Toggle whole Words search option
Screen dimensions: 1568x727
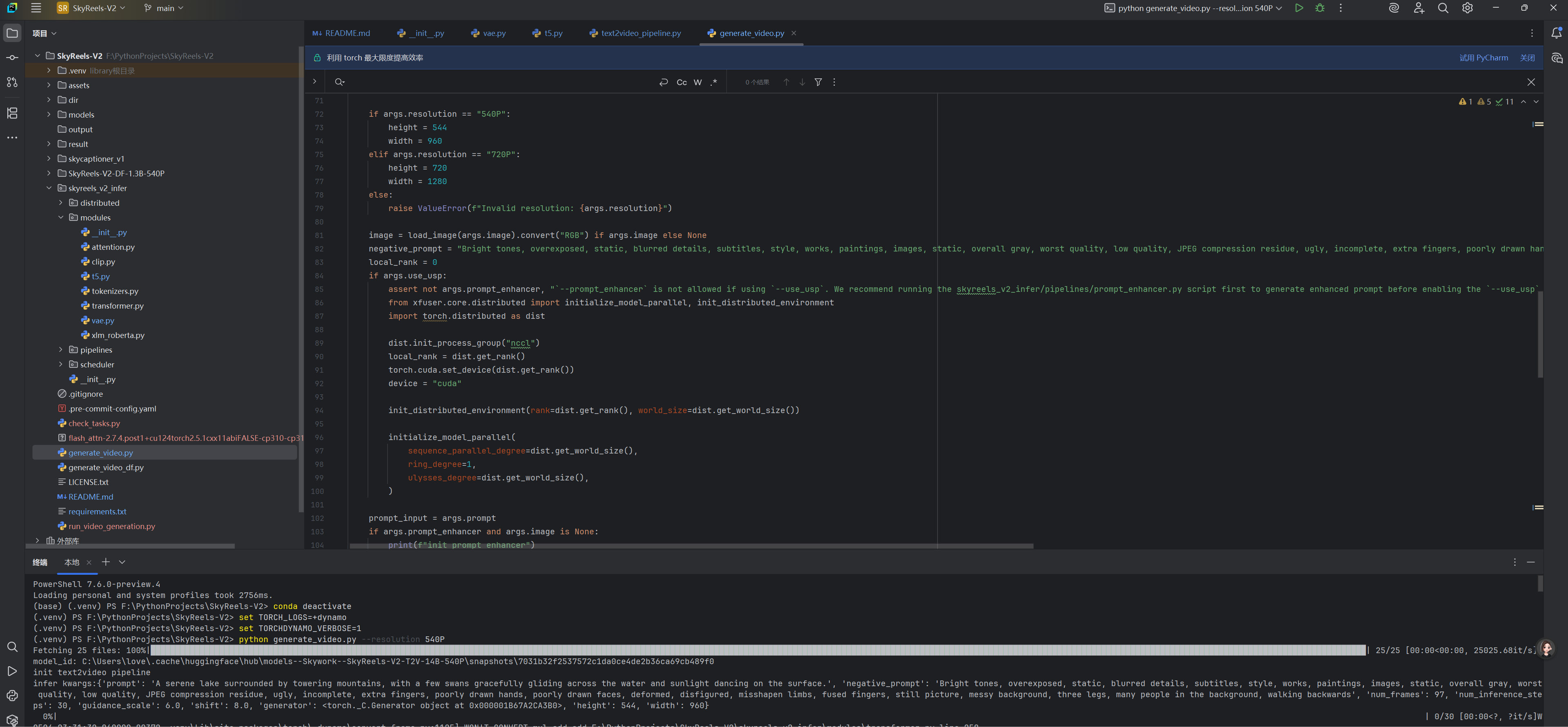pyautogui.click(x=697, y=82)
